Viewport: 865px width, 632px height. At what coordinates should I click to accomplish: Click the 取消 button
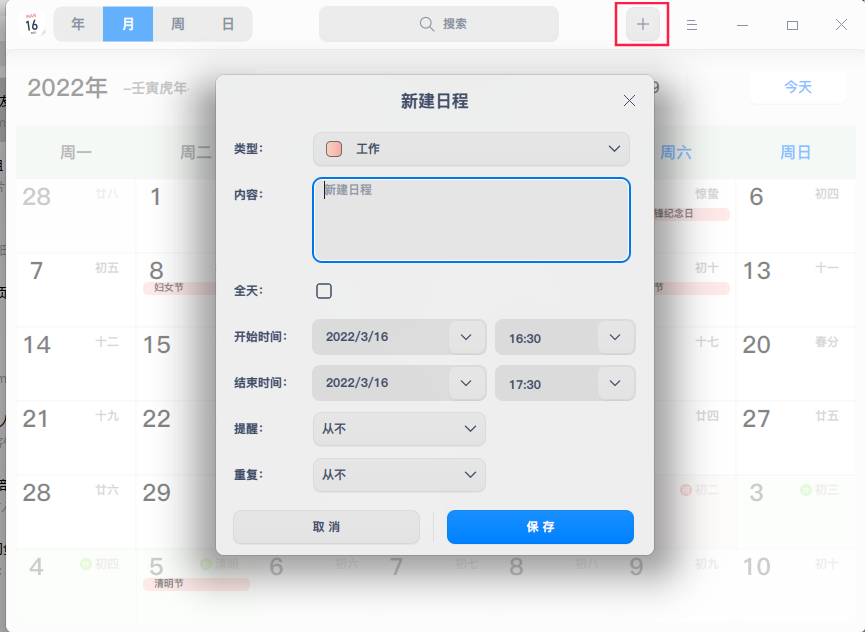point(326,527)
